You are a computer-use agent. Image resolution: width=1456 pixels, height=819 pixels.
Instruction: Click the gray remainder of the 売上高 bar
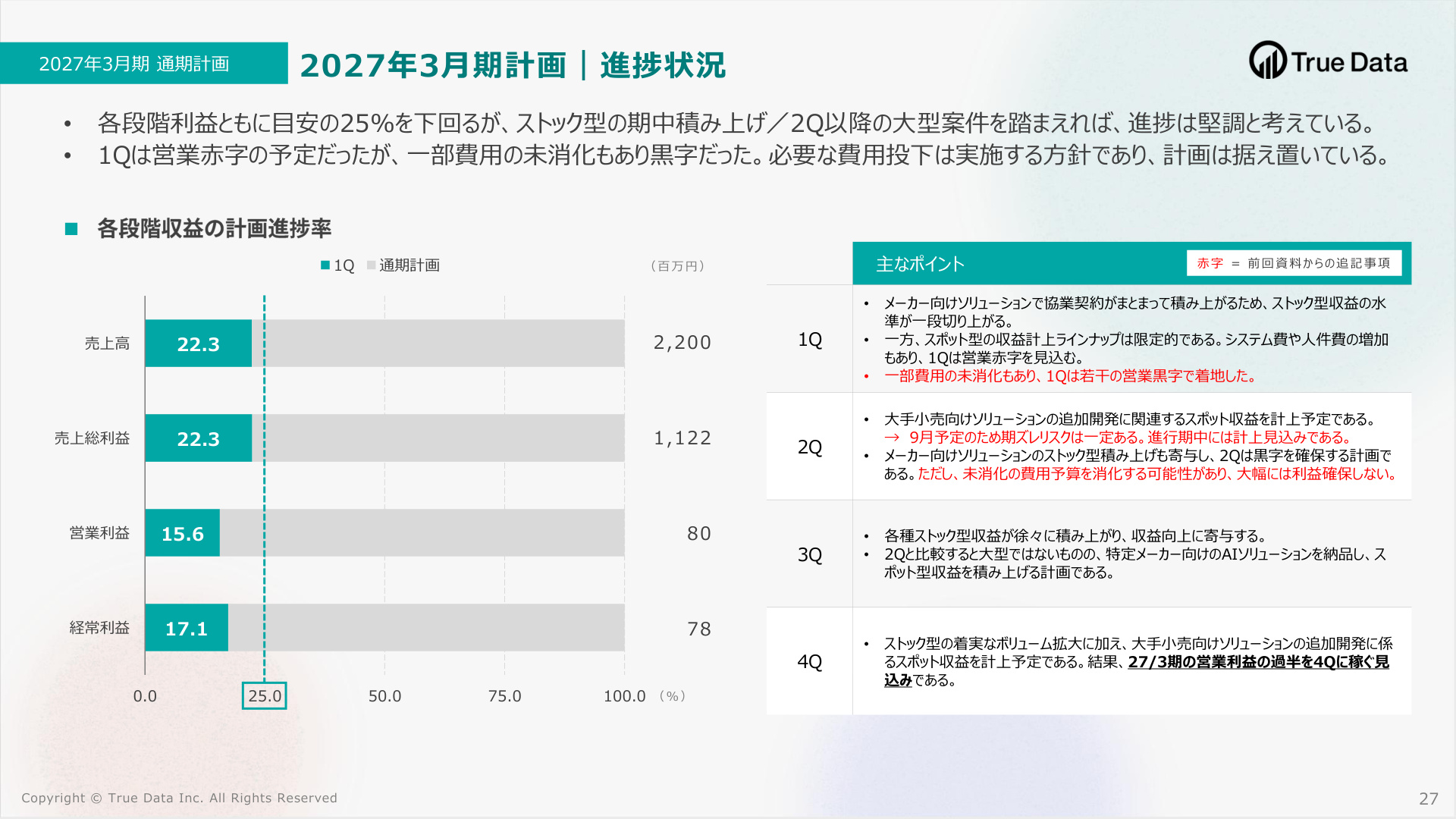(x=438, y=344)
